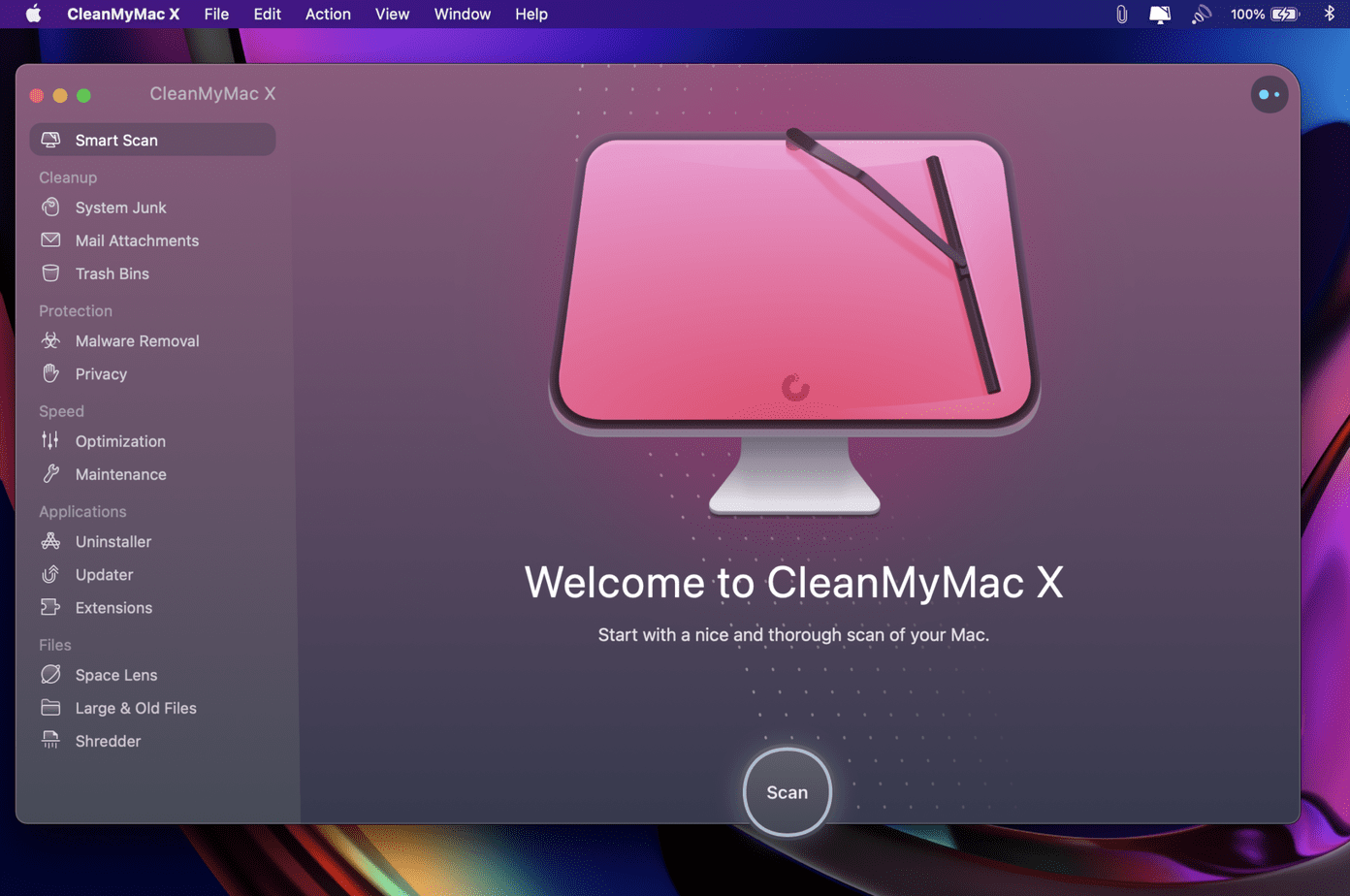
Task: Click the Speed section header
Action: tap(61, 411)
